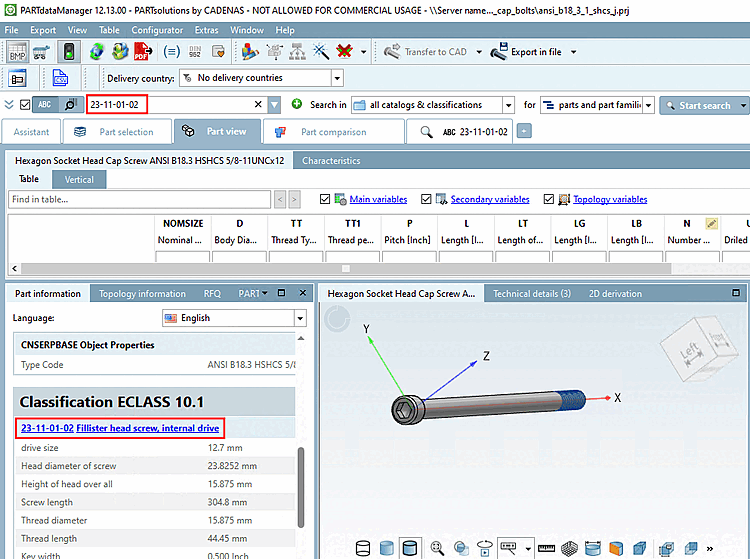Image resolution: width=750 pixels, height=559 pixels.
Task: Click the red X cancel icon in toolbar
Action: click(344, 51)
